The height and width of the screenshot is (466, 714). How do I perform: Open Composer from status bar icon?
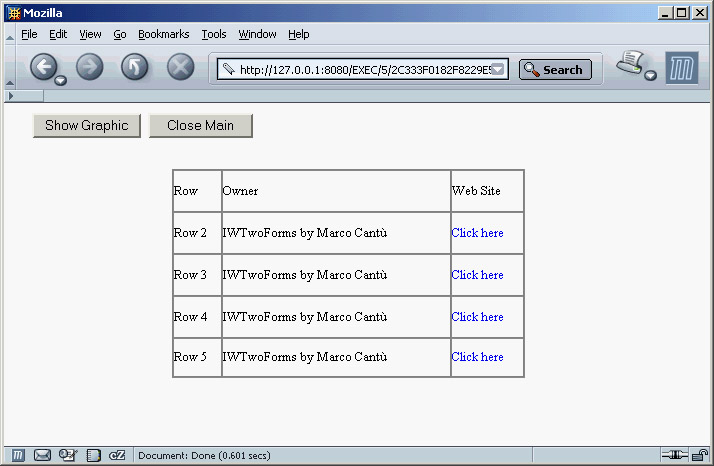coord(68,455)
